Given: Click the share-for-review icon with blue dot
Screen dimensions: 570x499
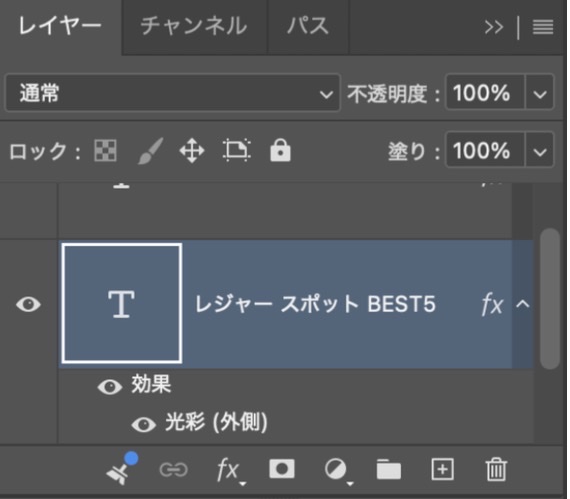Looking at the screenshot, I should (x=121, y=469).
